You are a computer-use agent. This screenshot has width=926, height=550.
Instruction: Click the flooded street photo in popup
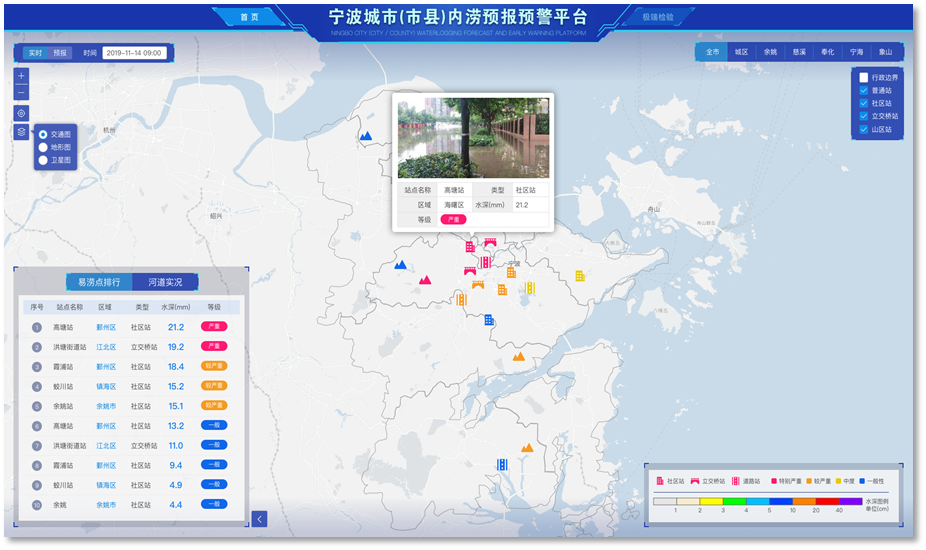tap(473, 137)
